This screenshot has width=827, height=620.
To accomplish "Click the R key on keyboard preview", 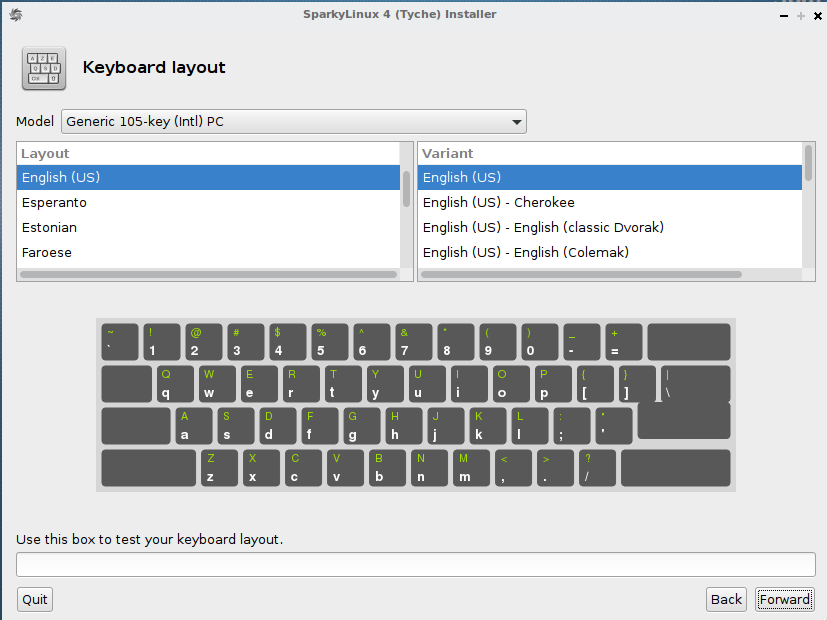I will (301, 384).
